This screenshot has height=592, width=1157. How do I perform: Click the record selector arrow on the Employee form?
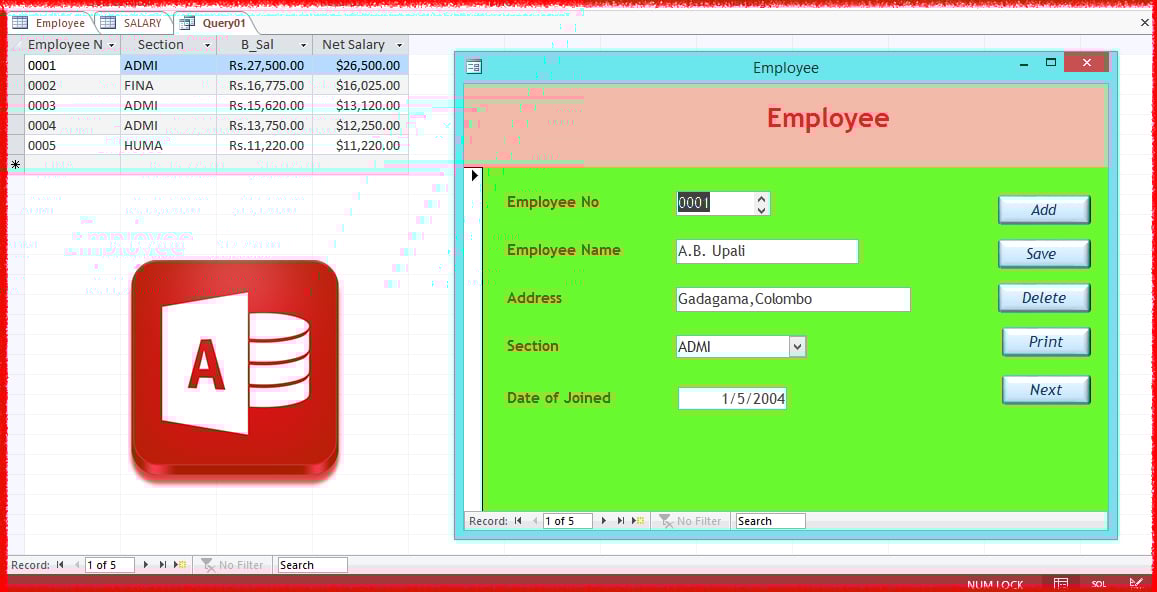click(x=474, y=175)
